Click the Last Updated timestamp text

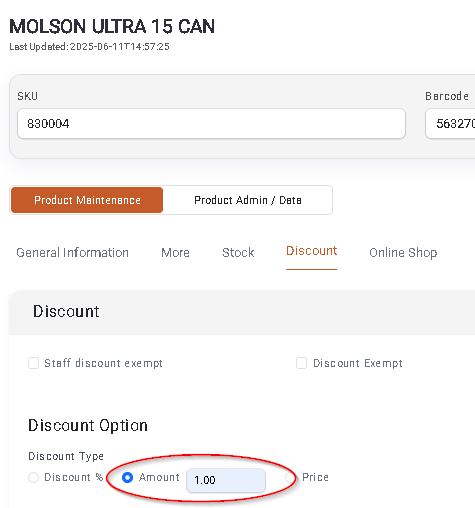(89, 47)
